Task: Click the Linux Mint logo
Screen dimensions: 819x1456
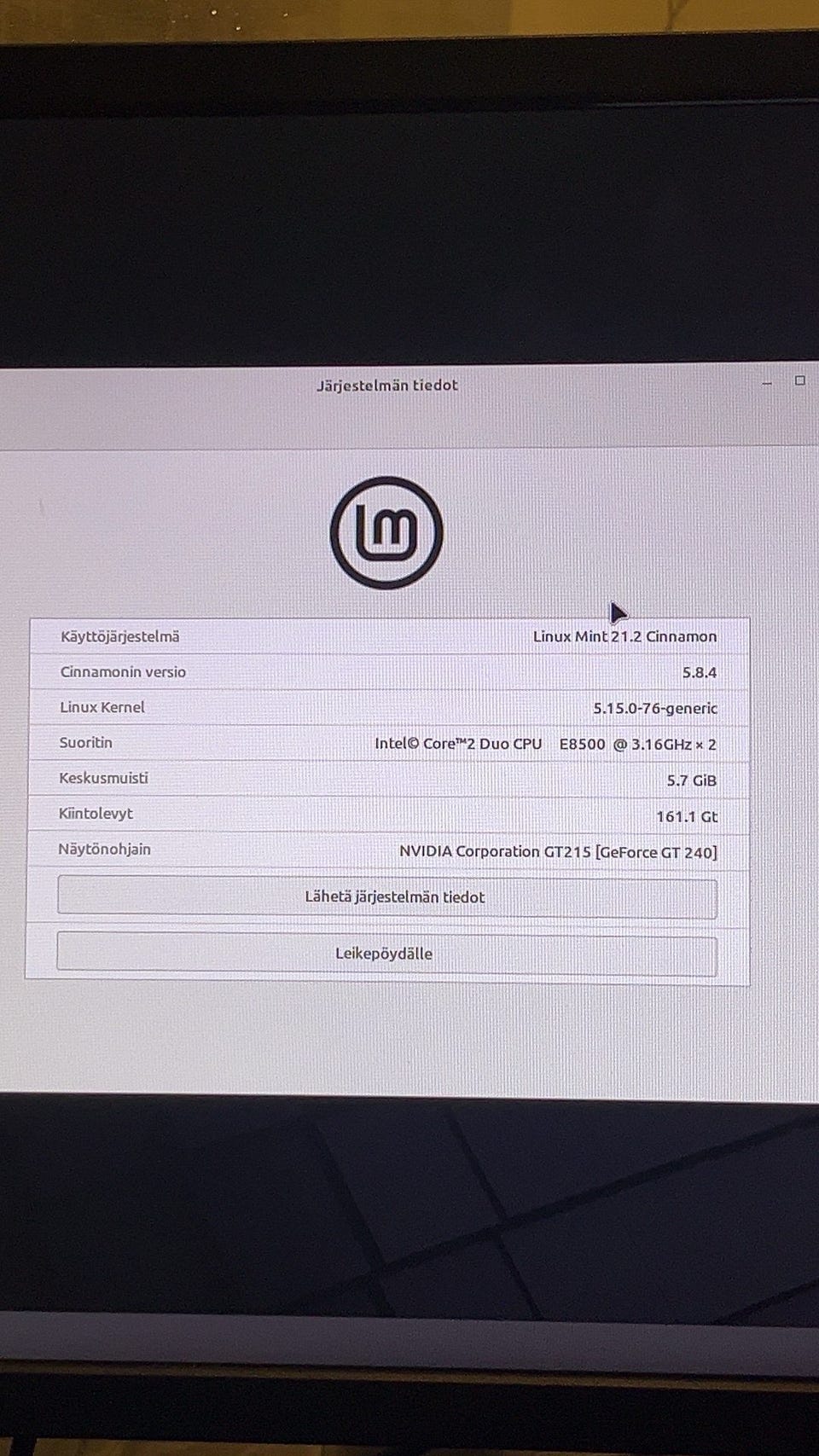Action: (x=386, y=532)
